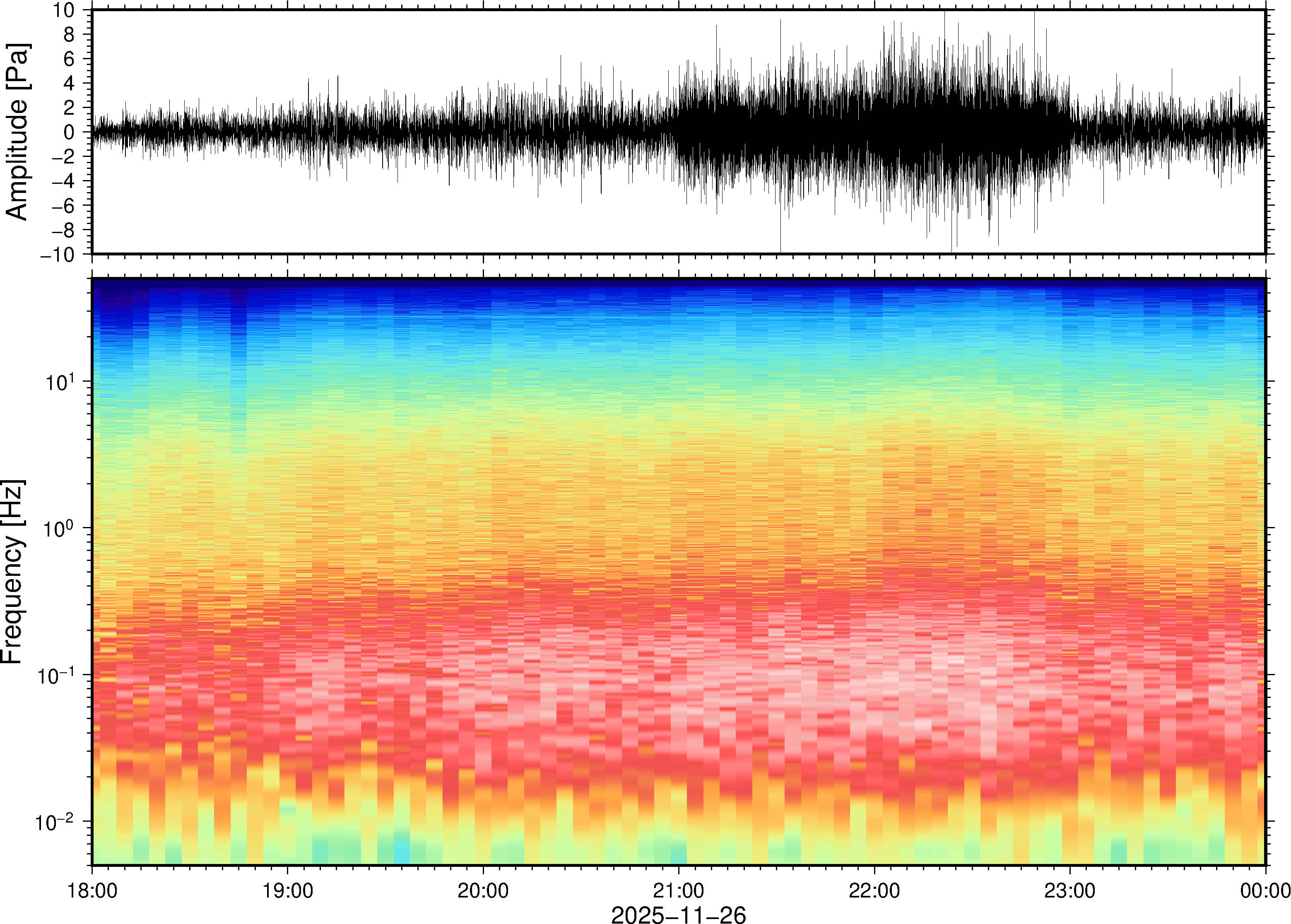Image resolution: width=1291 pixels, height=924 pixels.
Task: Click the 20:00 time axis label
Action: [483, 890]
